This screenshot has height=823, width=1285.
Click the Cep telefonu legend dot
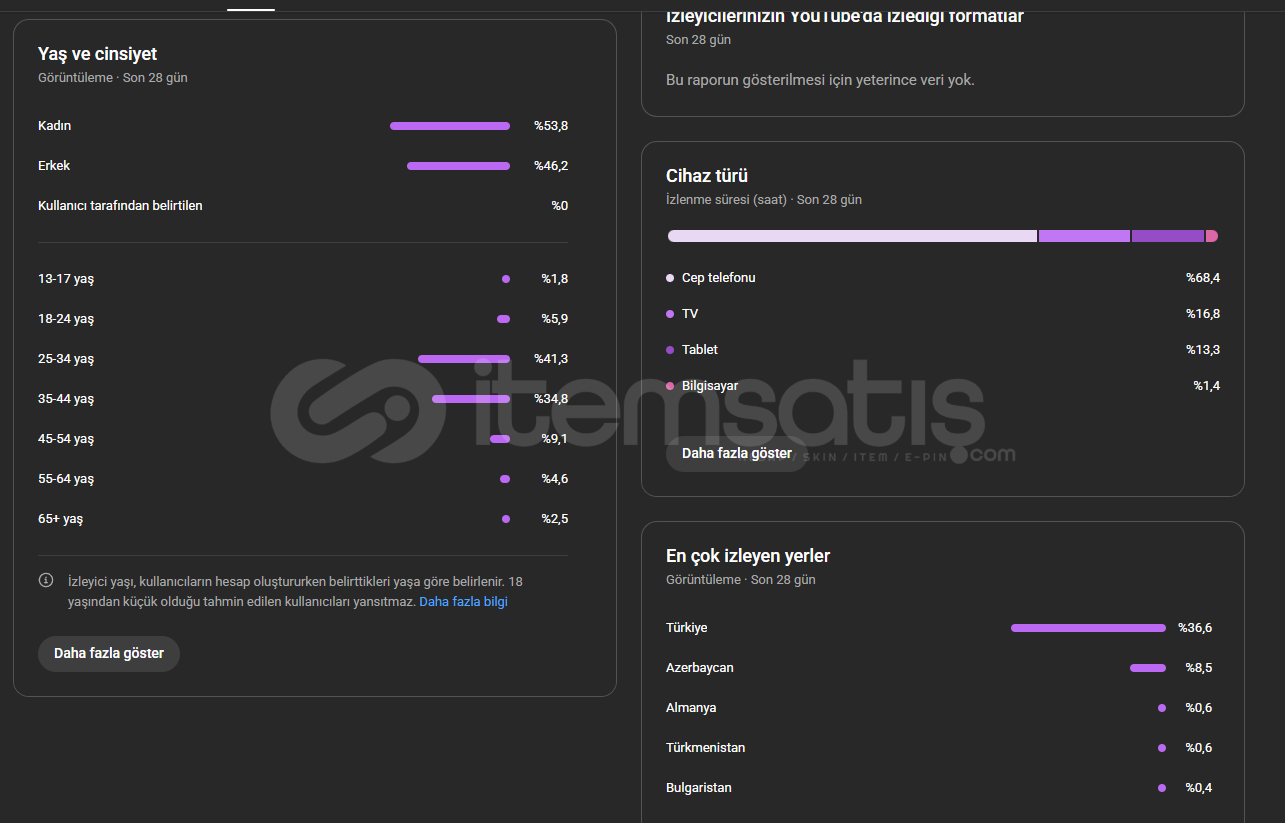click(x=670, y=278)
